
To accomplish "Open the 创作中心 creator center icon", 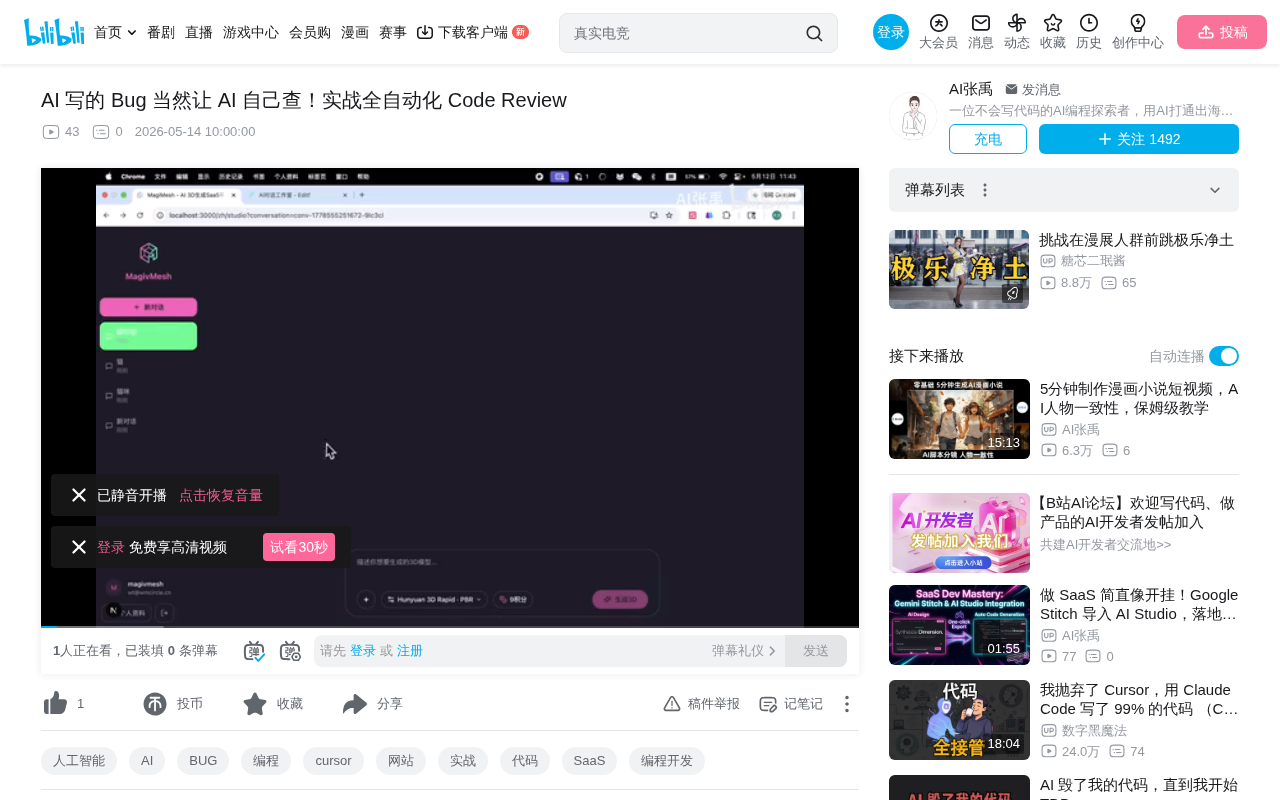I will point(1138,32).
